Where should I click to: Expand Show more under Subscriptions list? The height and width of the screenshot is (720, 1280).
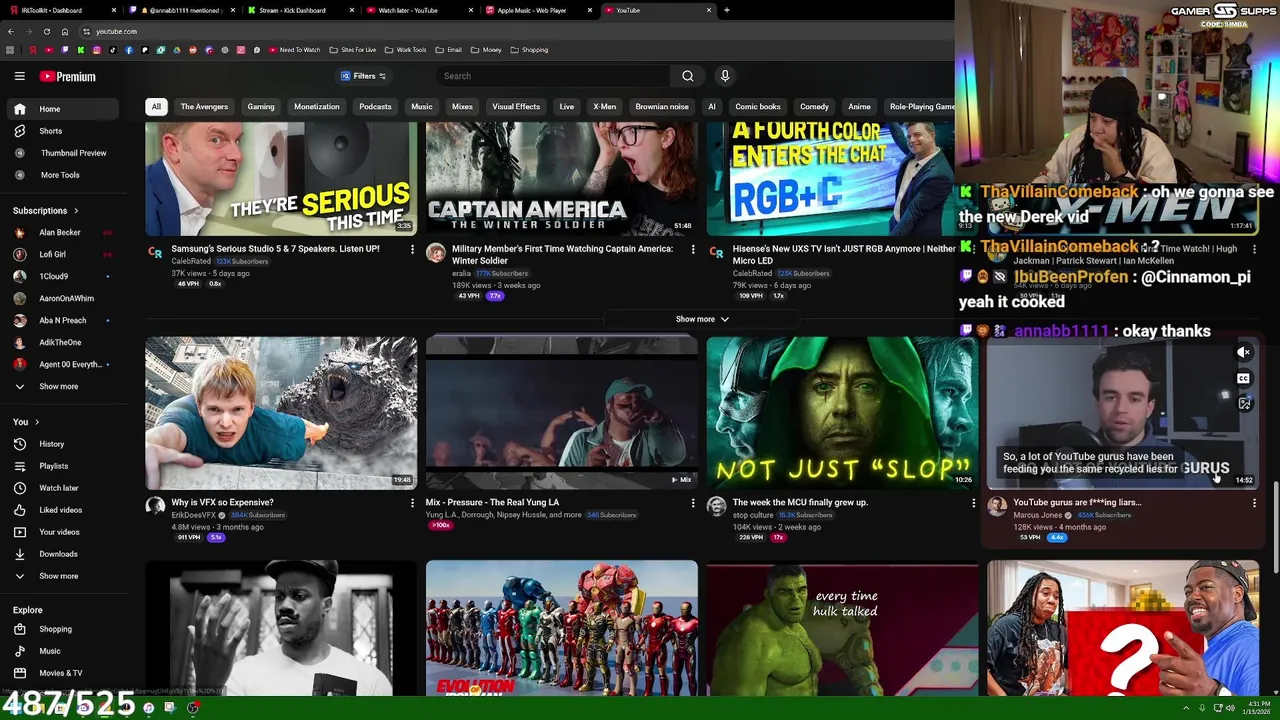58,386
